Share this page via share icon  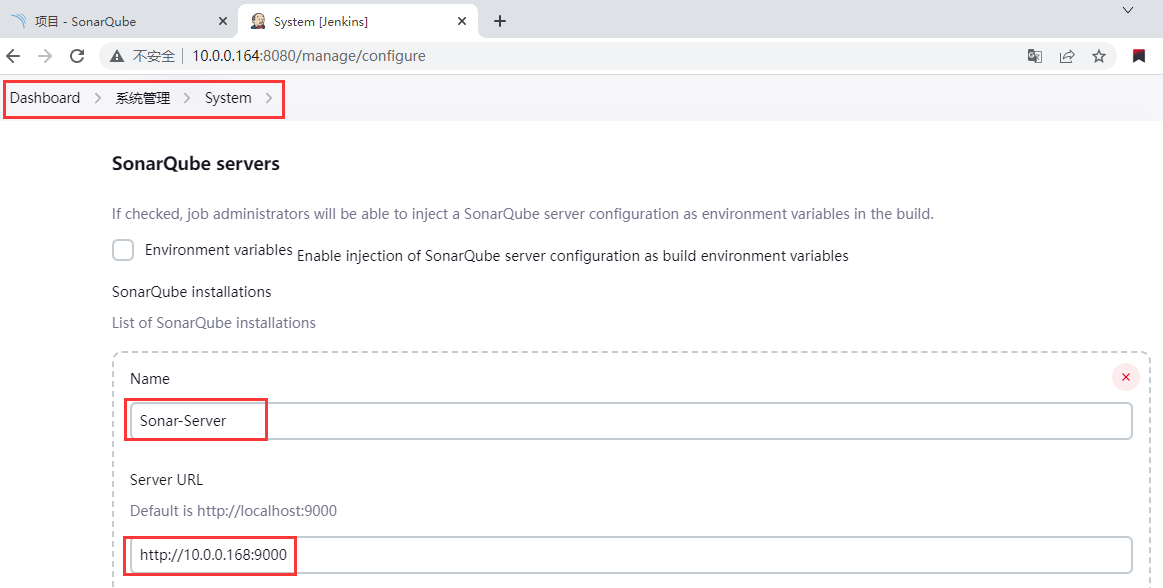coord(1067,56)
